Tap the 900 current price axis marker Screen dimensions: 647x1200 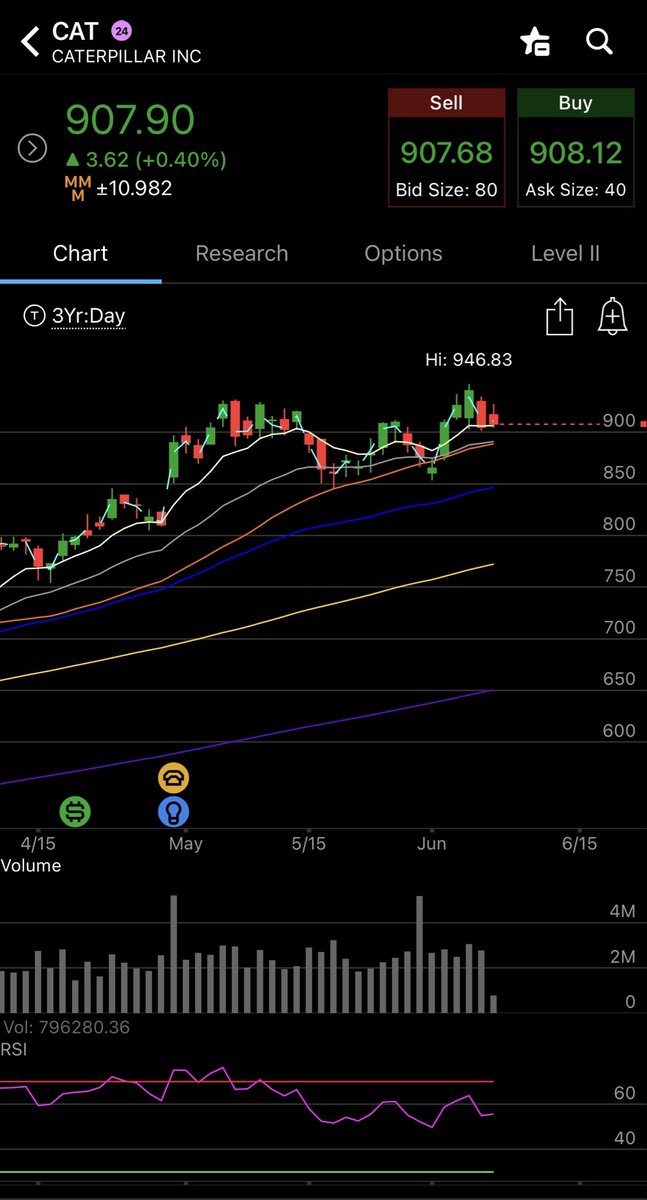point(620,421)
